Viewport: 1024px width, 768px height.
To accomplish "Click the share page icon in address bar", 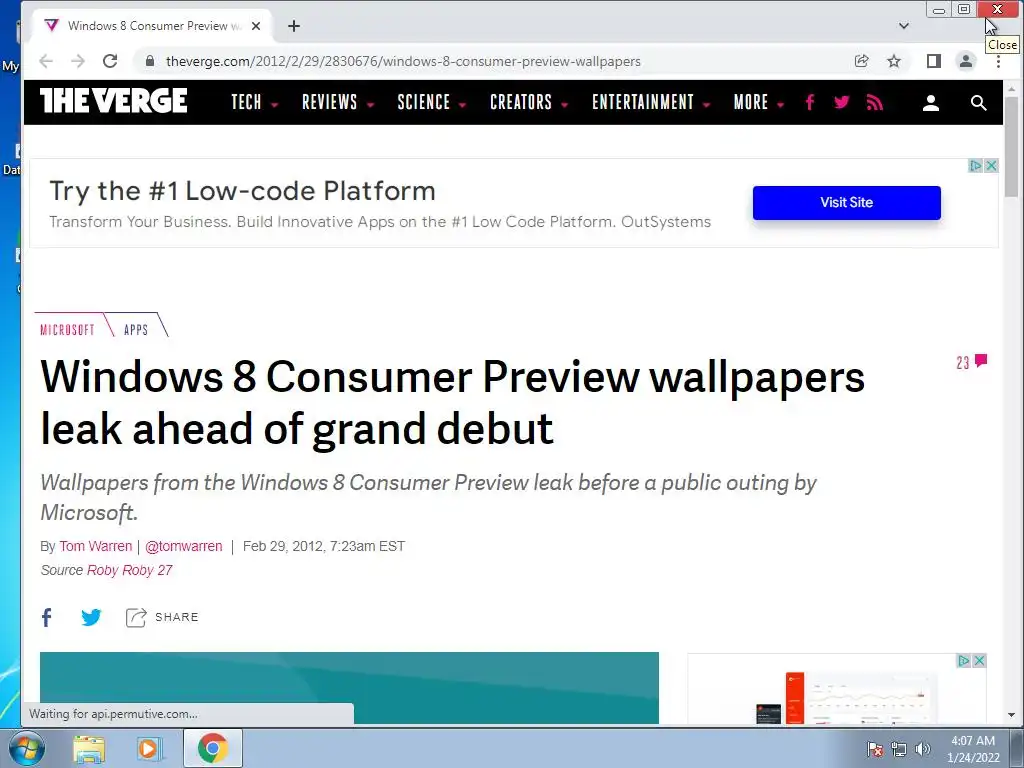I will tap(861, 61).
